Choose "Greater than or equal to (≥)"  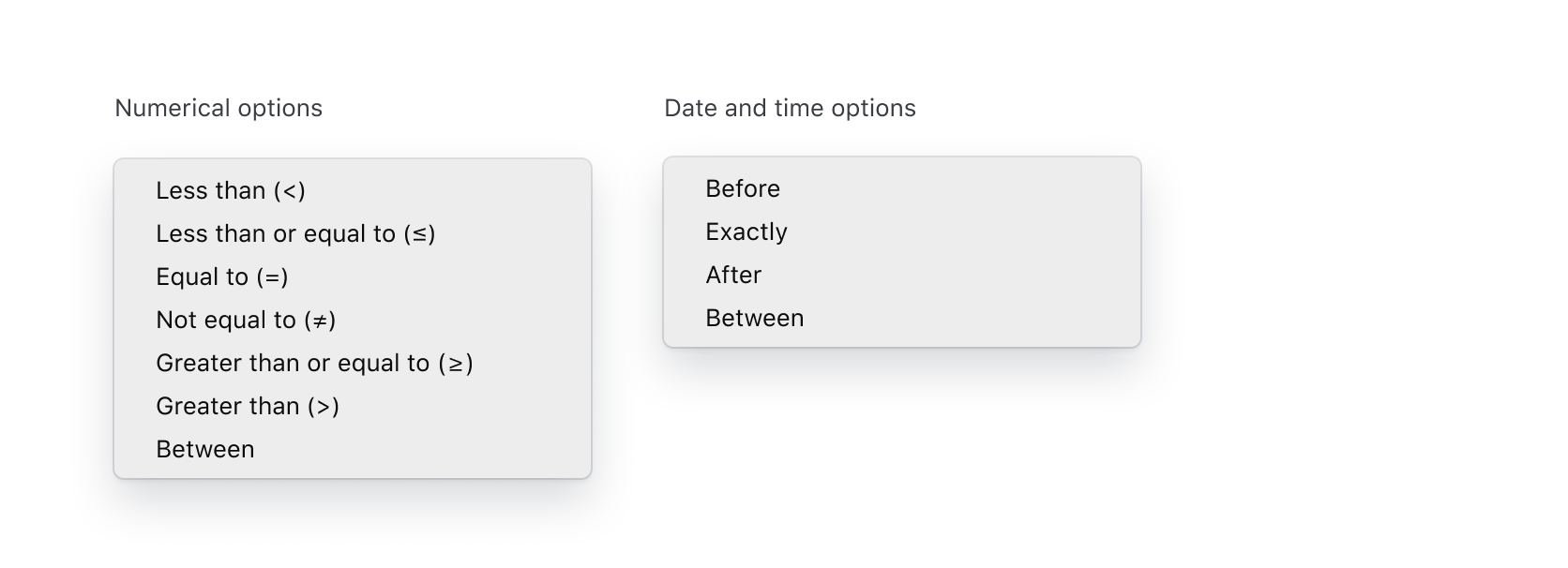(x=314, y=364)
